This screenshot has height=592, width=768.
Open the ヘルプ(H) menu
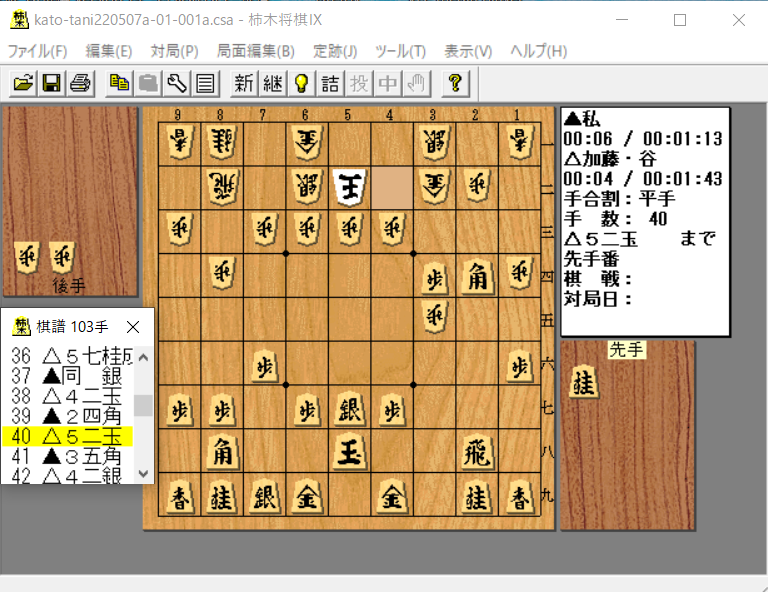pos(539,51)
